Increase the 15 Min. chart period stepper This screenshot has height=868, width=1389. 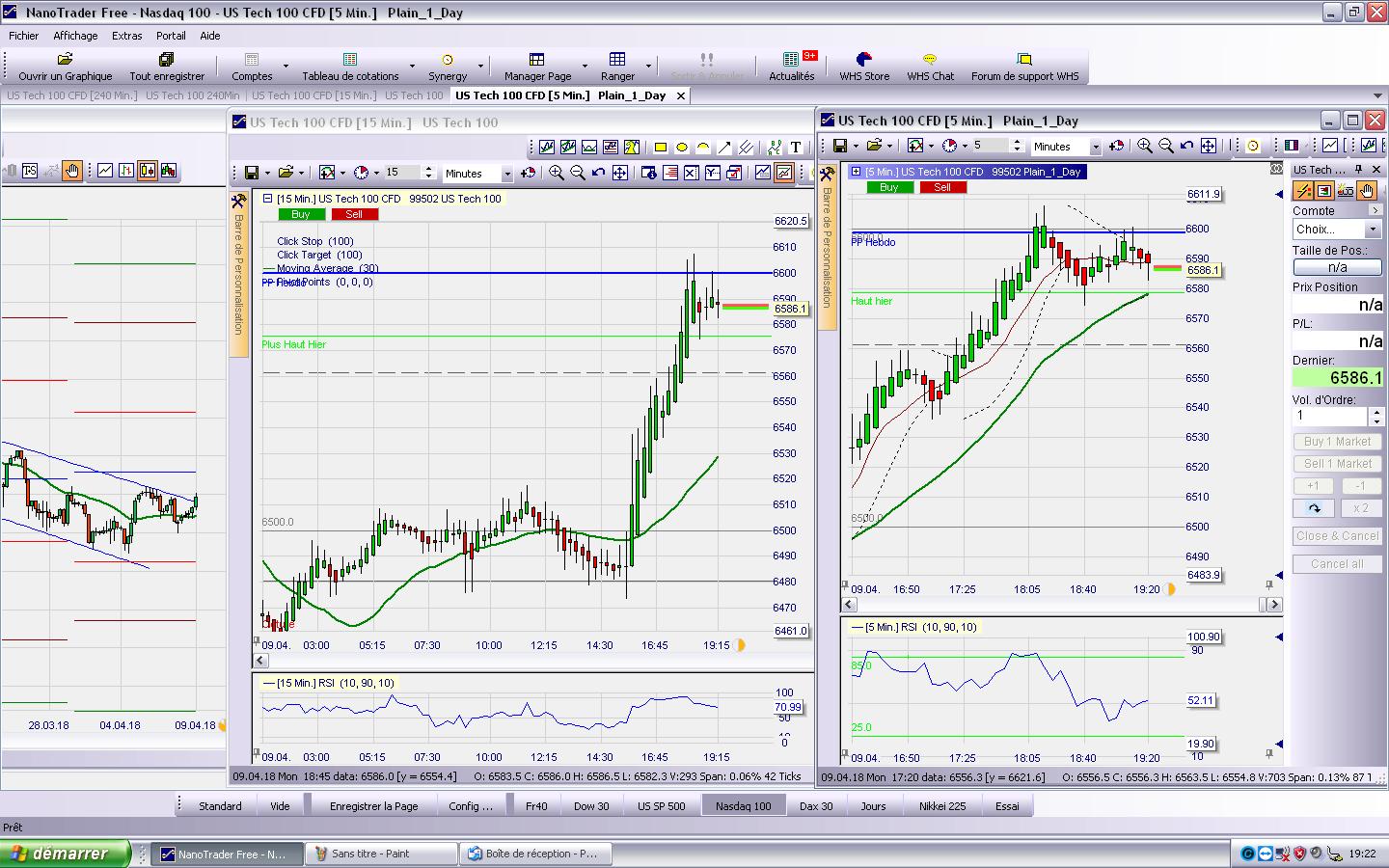coord(429,169)
